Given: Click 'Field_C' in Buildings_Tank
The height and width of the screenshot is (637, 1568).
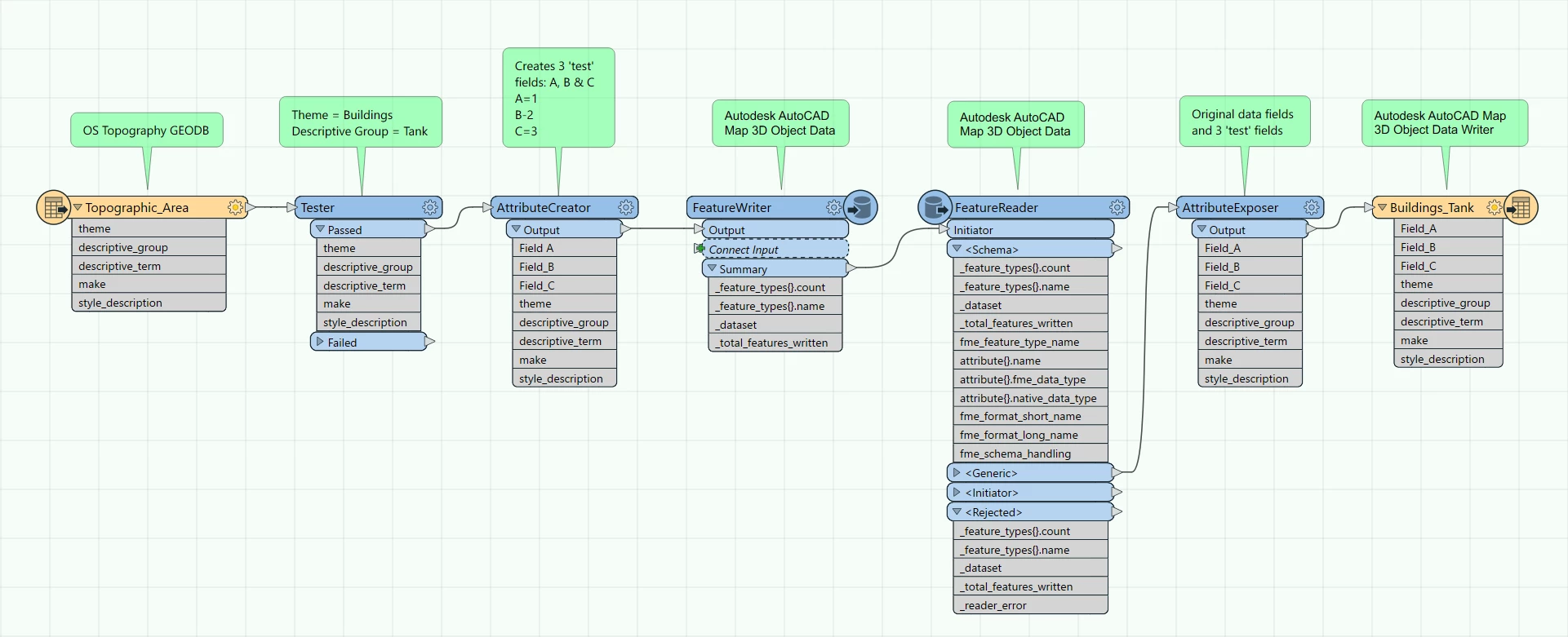Looking at the screenshot, I should [x=1448, y=266].
